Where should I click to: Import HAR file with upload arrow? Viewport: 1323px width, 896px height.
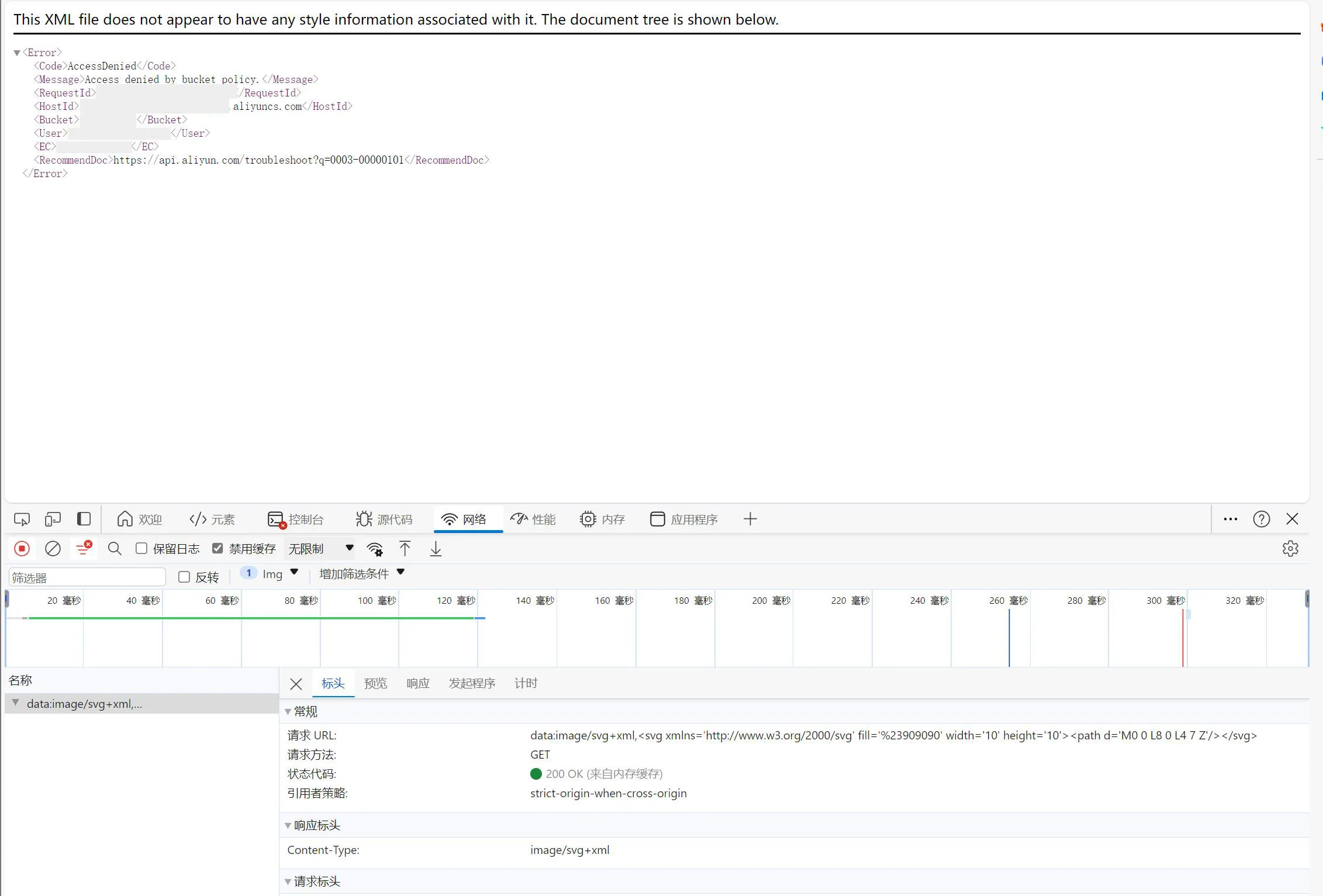click(405, 549)
